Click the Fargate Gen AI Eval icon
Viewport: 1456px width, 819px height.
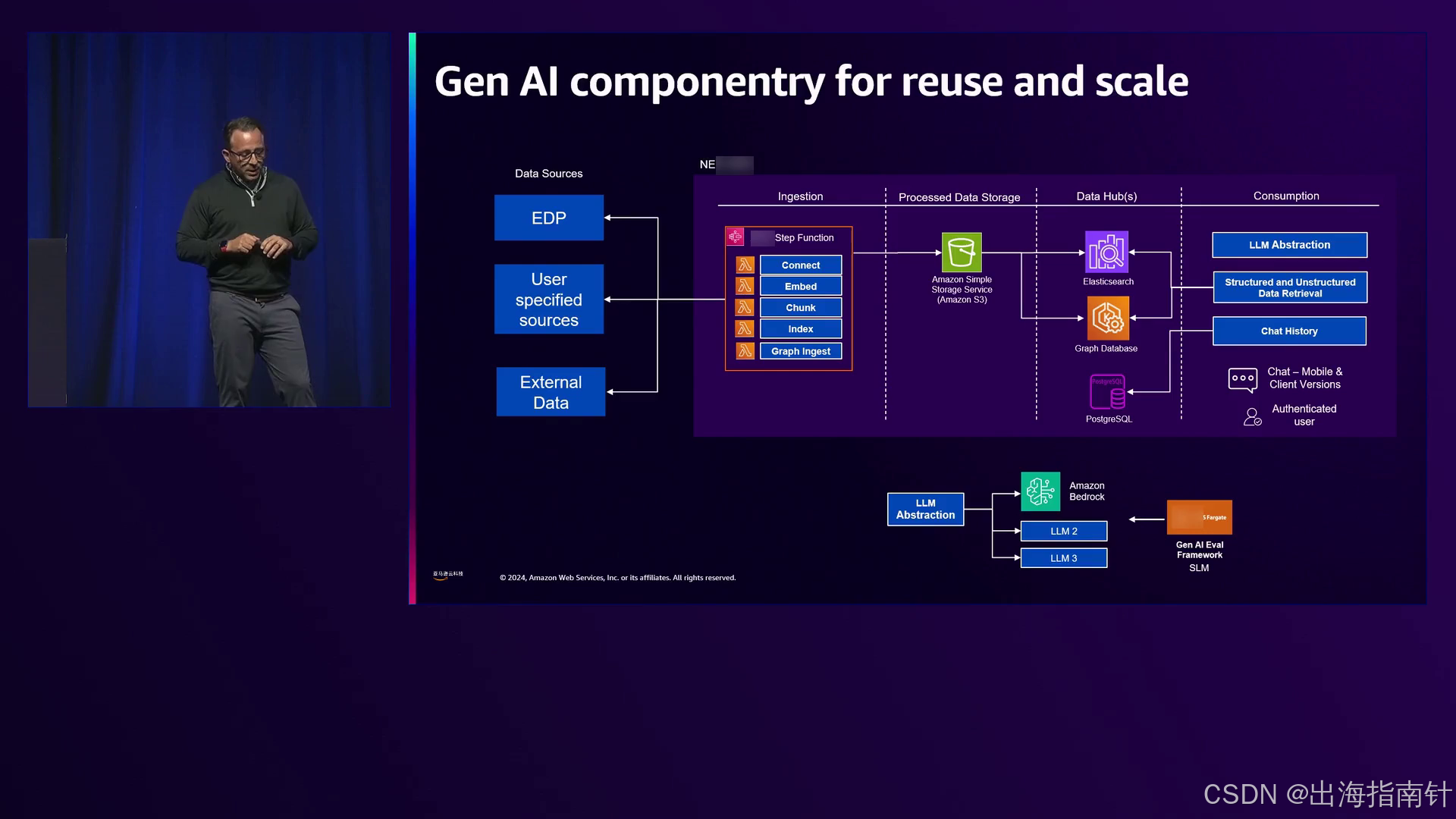coord(1199,517)
